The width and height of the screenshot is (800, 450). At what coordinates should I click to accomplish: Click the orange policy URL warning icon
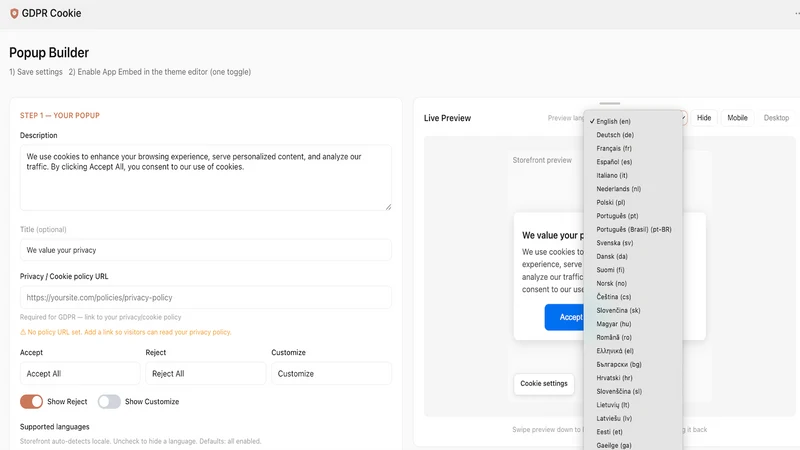(23, 332)
